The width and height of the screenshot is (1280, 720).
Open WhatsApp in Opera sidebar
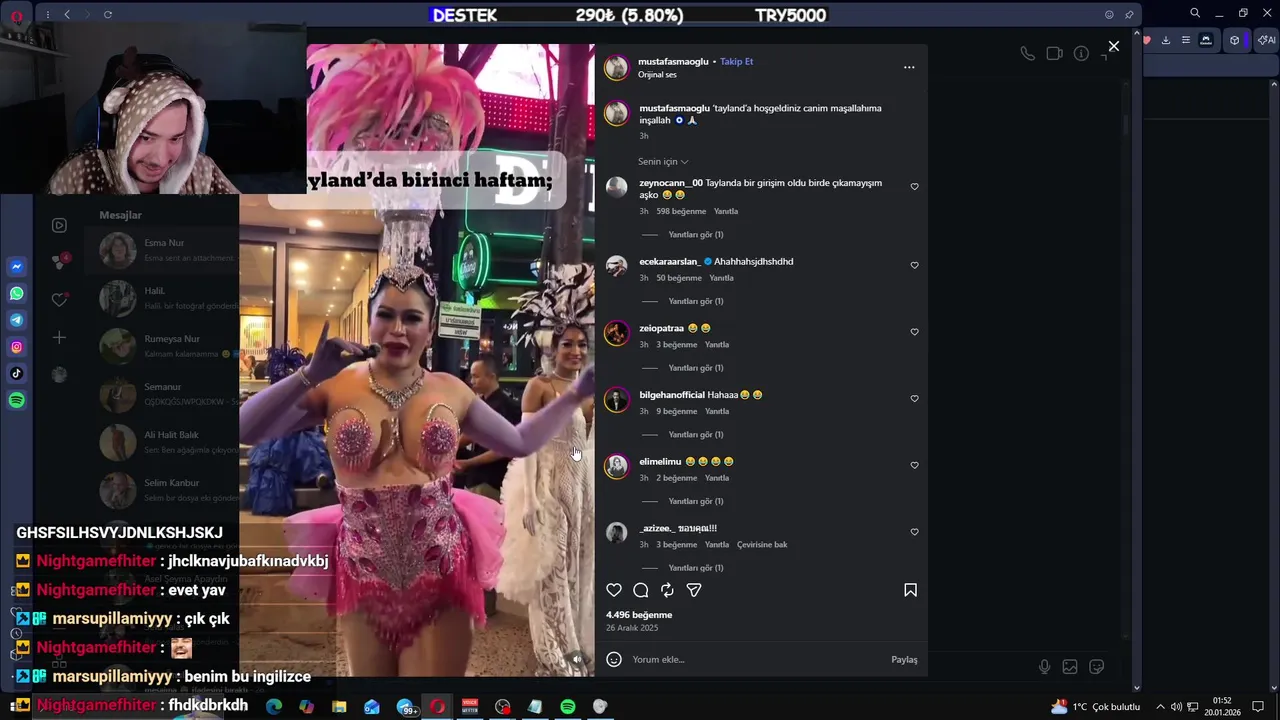17,294
